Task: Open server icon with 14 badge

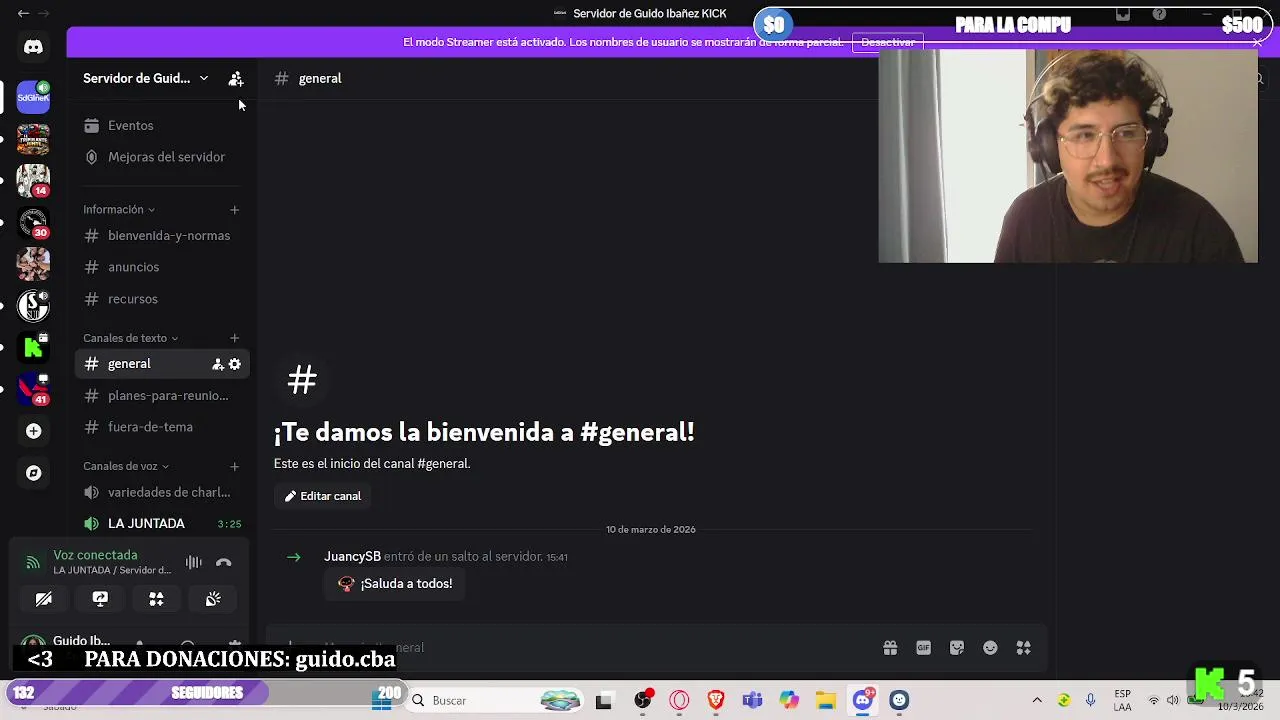Action: 33,180
